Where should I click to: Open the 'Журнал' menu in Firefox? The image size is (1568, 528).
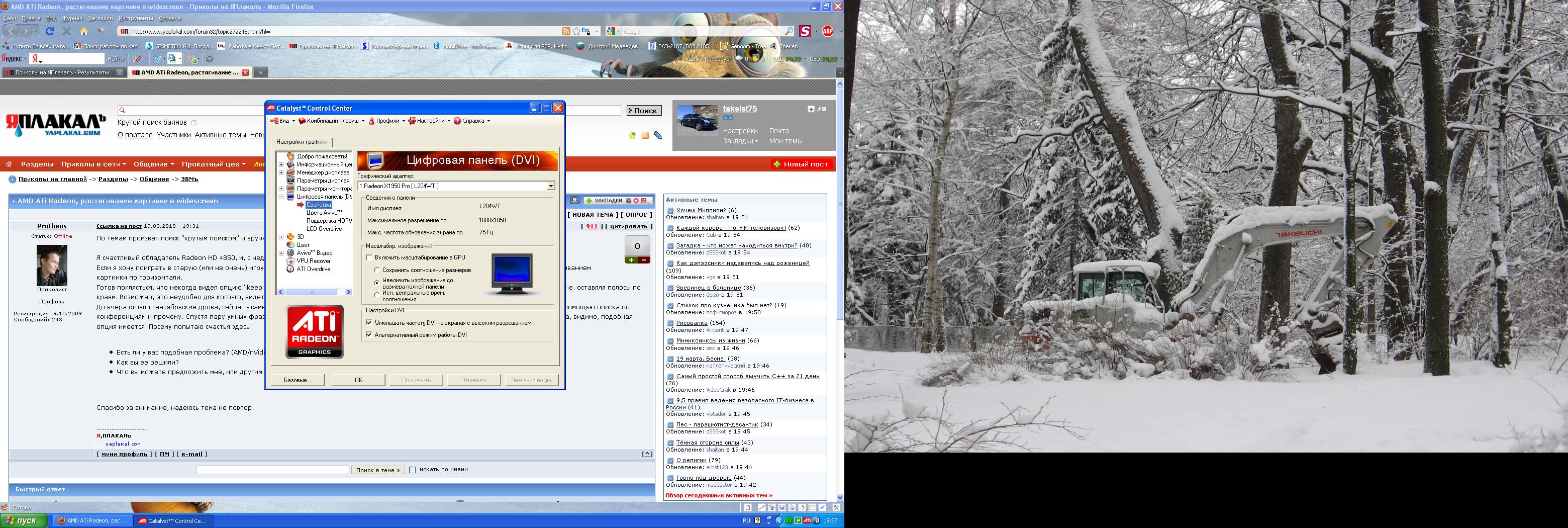point(72,18)
